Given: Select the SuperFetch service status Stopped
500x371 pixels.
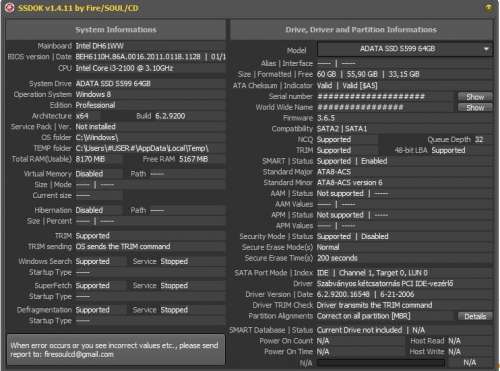Looking at the screenshot, I should (174, 286).
